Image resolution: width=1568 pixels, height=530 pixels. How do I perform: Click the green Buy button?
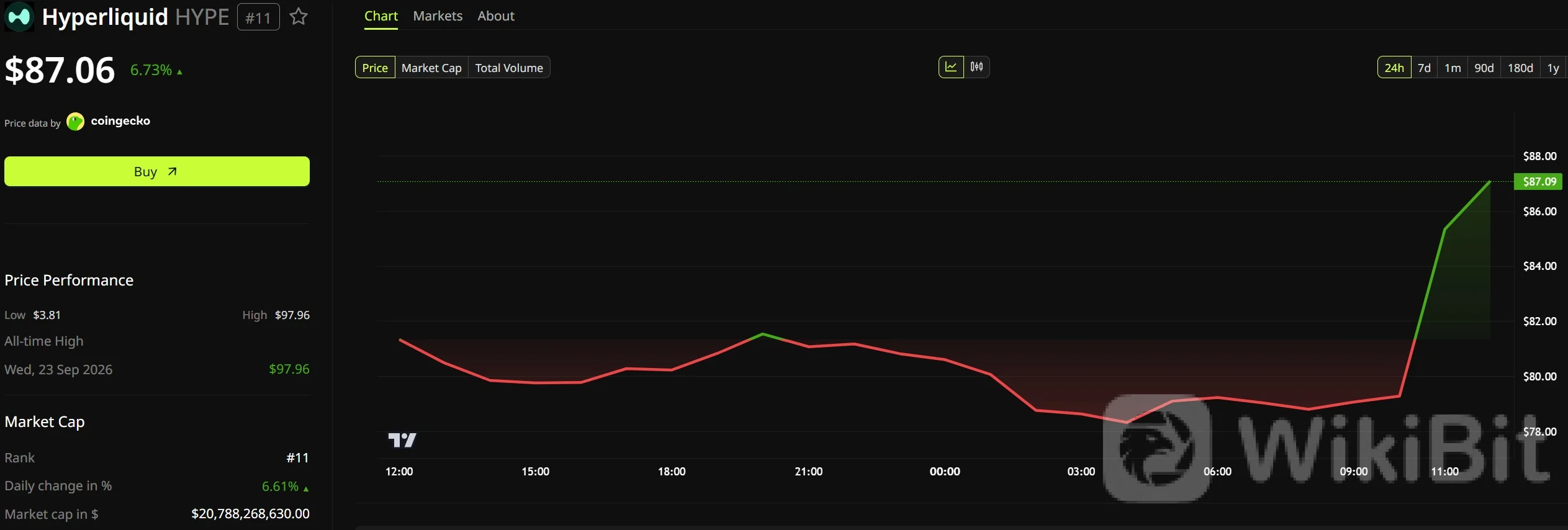pyautogui.click(x=157, y=171)
